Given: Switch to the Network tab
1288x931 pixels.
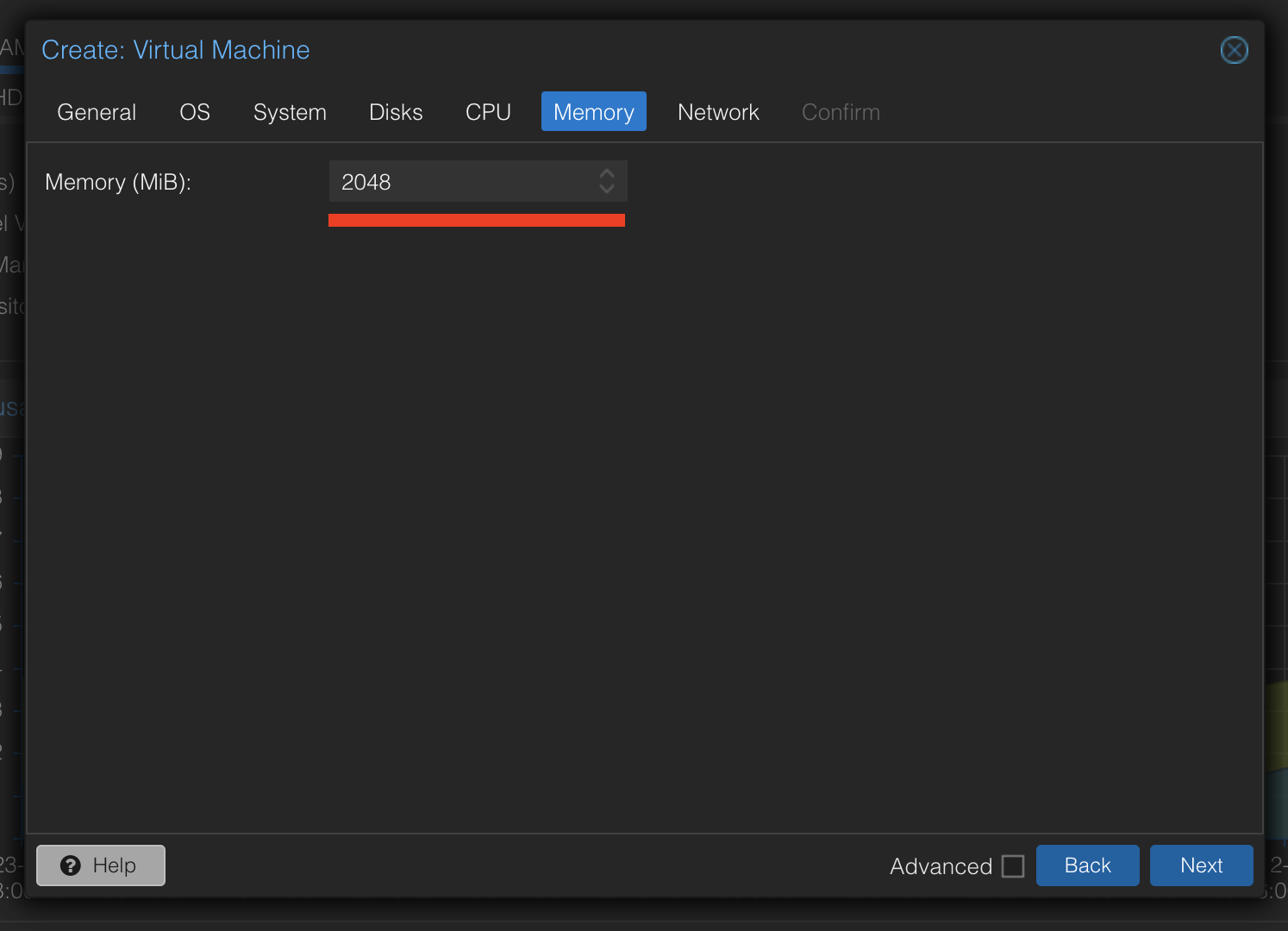Looking at the screenshot, I should pos(718,112).
